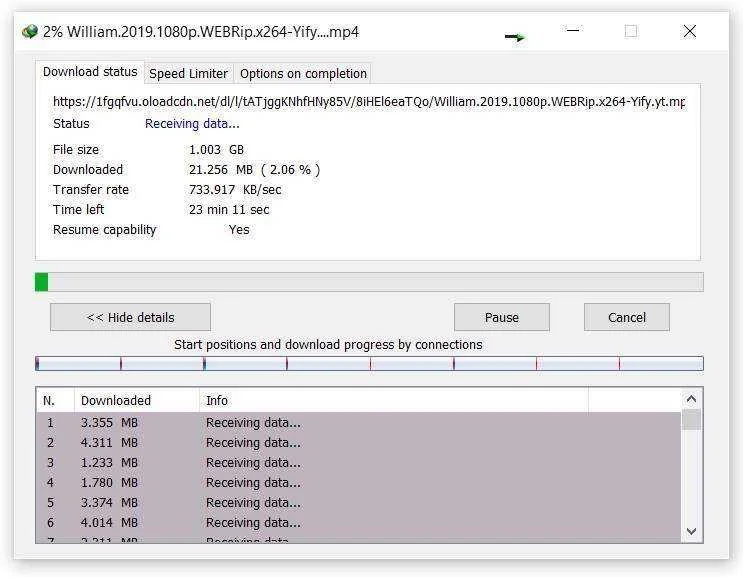Click the connections progress segment bar
Viewport: 743px width, 577px height.
(x=369, y=363)
